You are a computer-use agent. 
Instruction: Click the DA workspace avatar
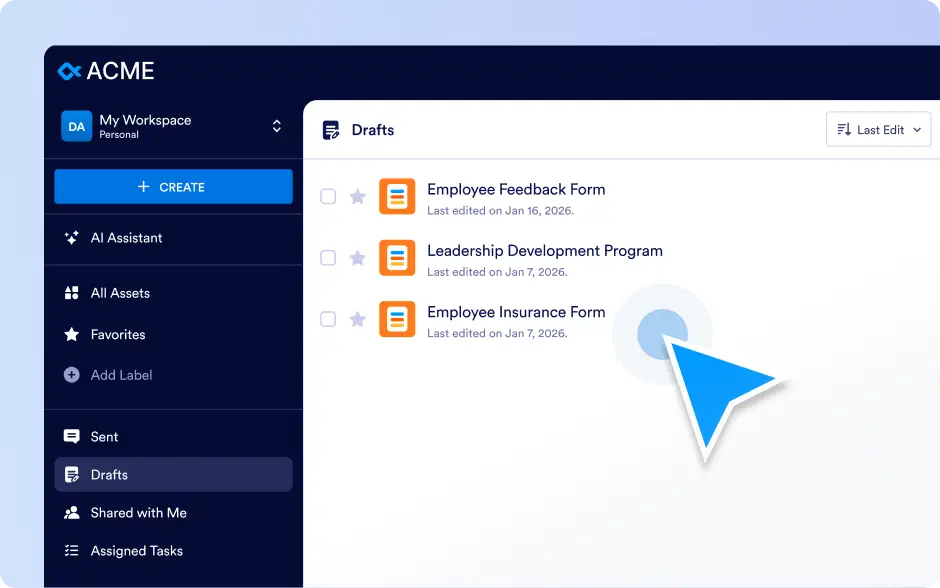76,126
